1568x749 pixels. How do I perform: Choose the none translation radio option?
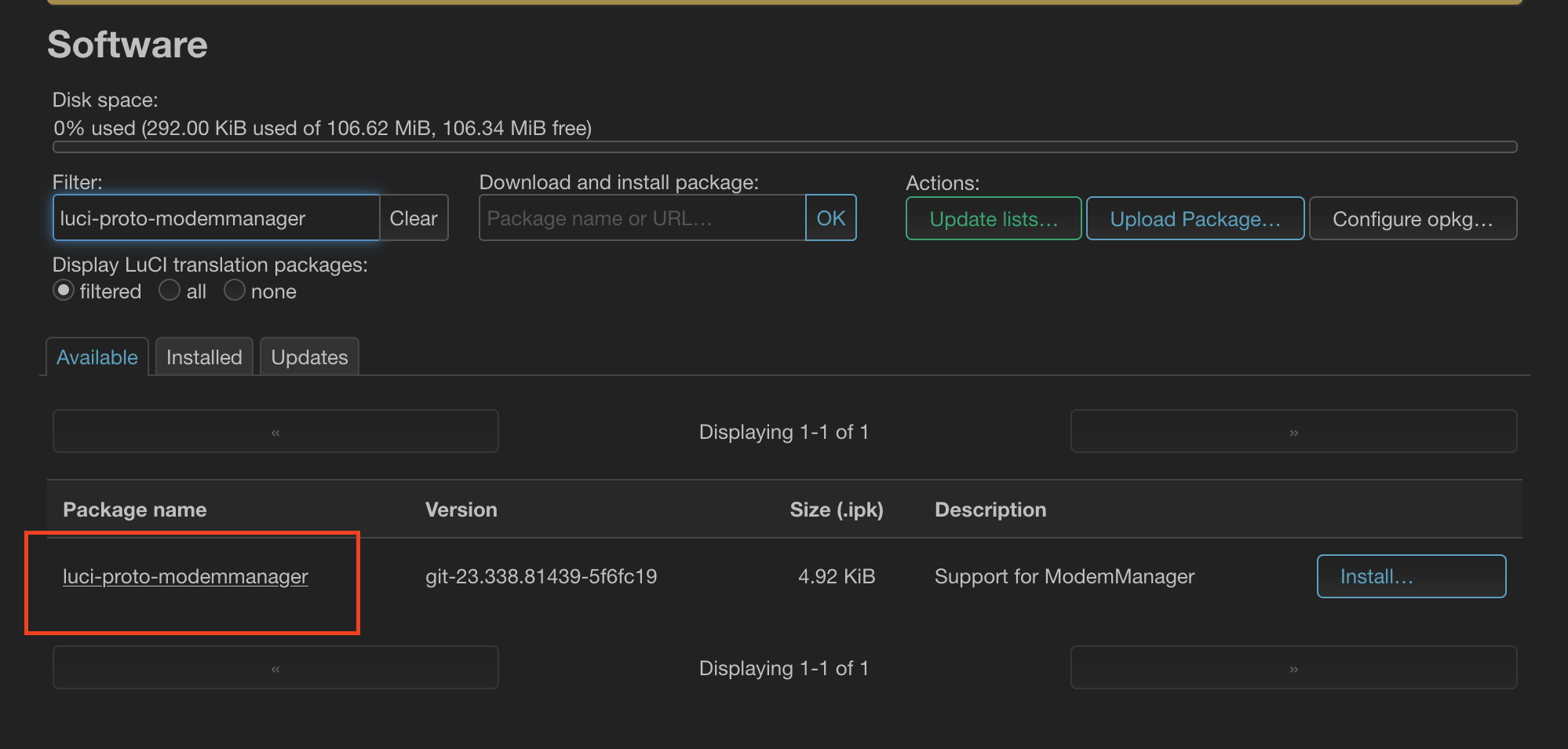[x=234, y=290]
